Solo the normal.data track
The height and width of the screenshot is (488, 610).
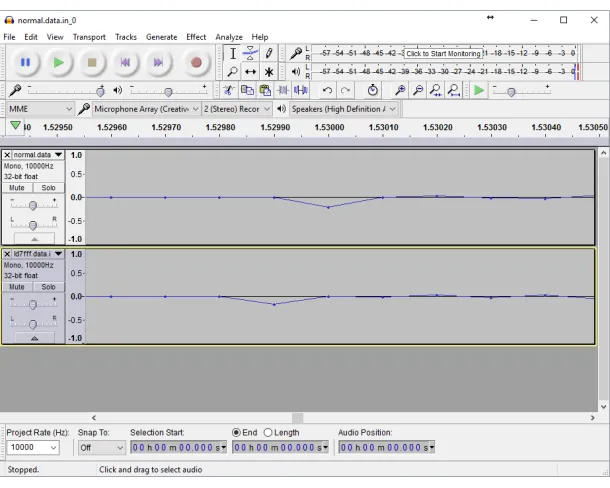(x=48, y=188)
